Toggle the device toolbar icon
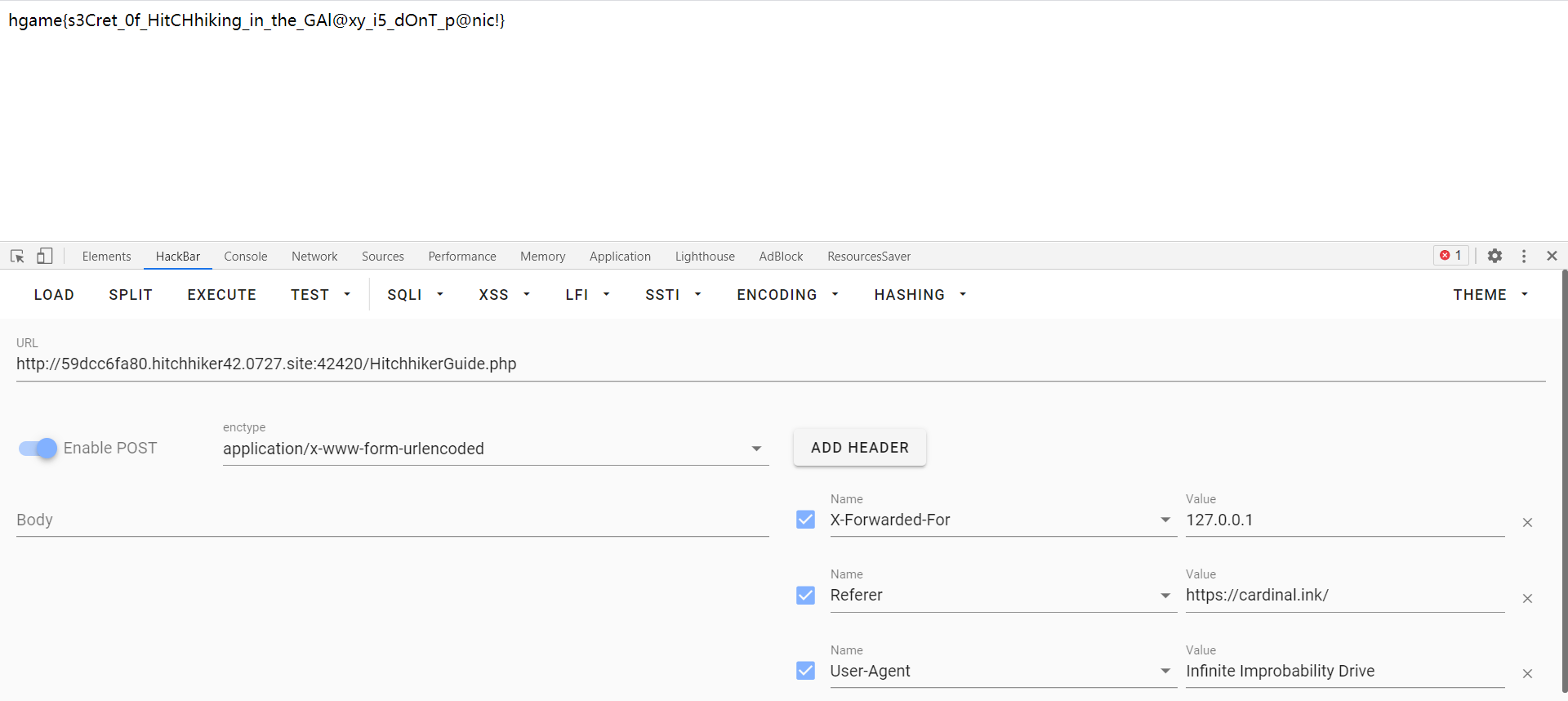This screenshot has width=1568, height=701. click(x=45, y=257)
